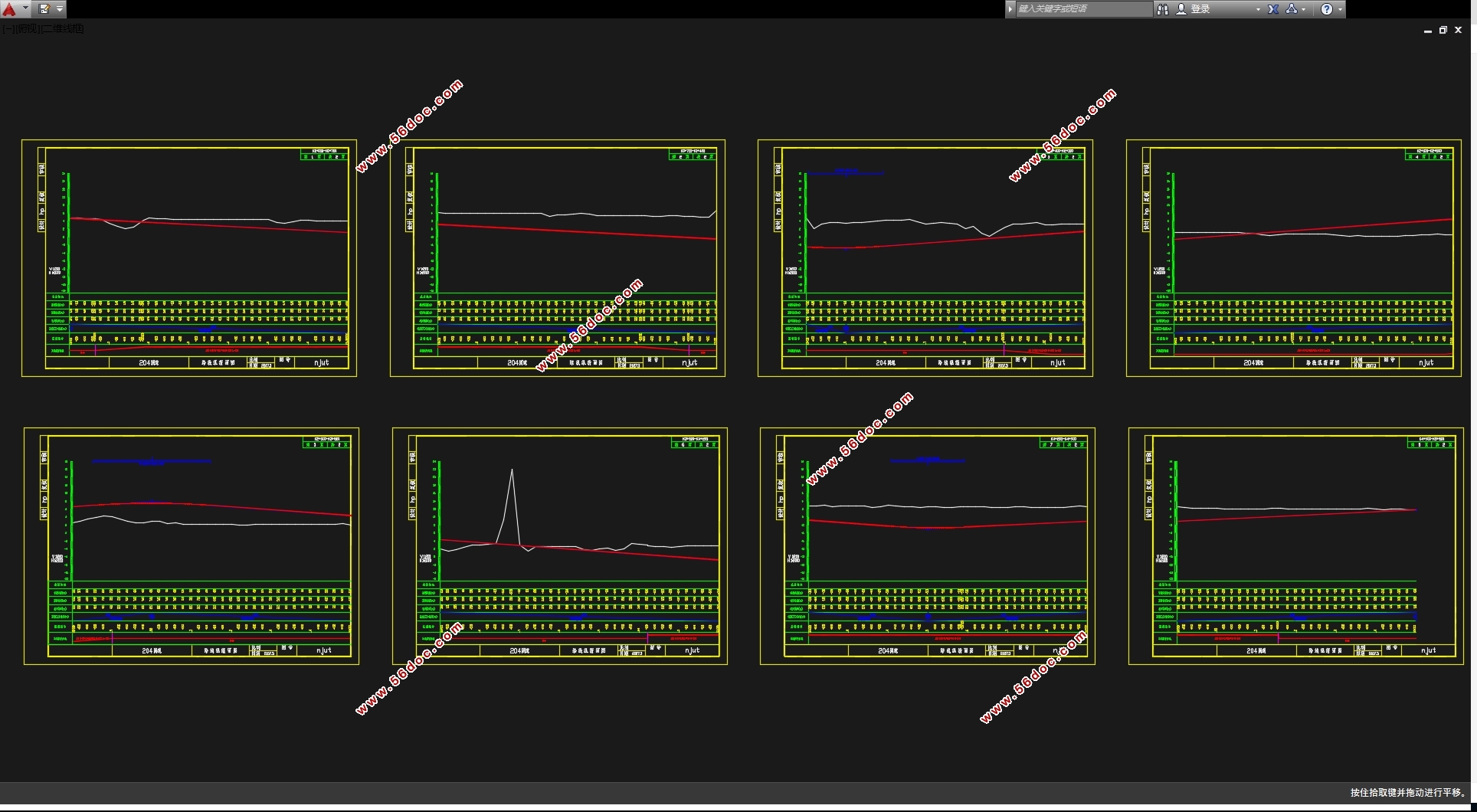1477x812 pixels.
Task: Open Autodesk Exchange via the X icon
Action: point(1273,9)
